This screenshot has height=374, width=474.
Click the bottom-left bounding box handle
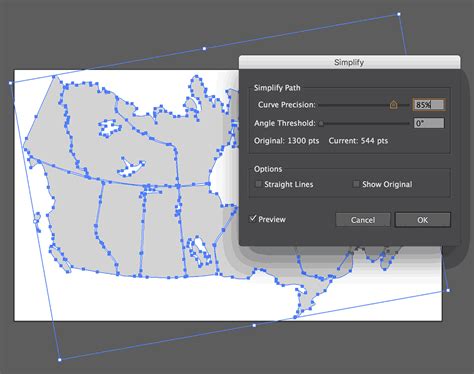click(60, 360)
